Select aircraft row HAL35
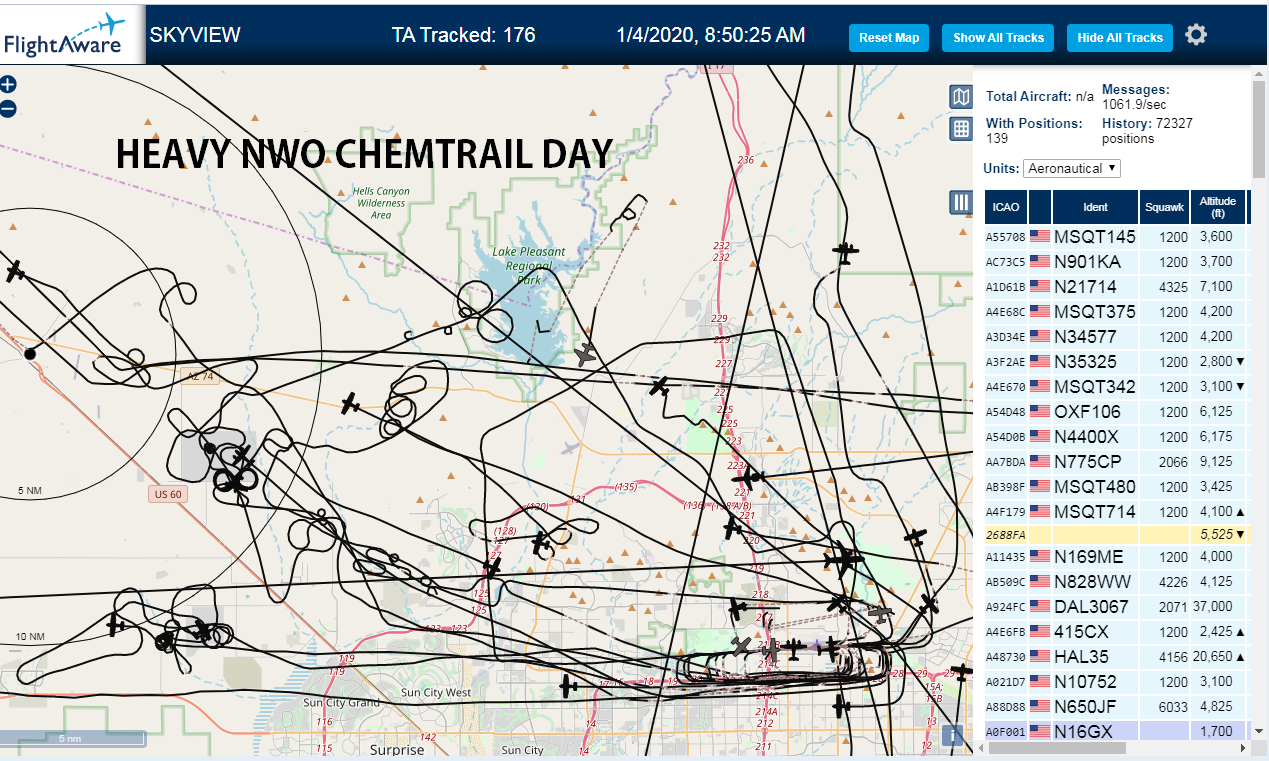Screen dimensions: 1269x761 click(x=1116, y=657)
